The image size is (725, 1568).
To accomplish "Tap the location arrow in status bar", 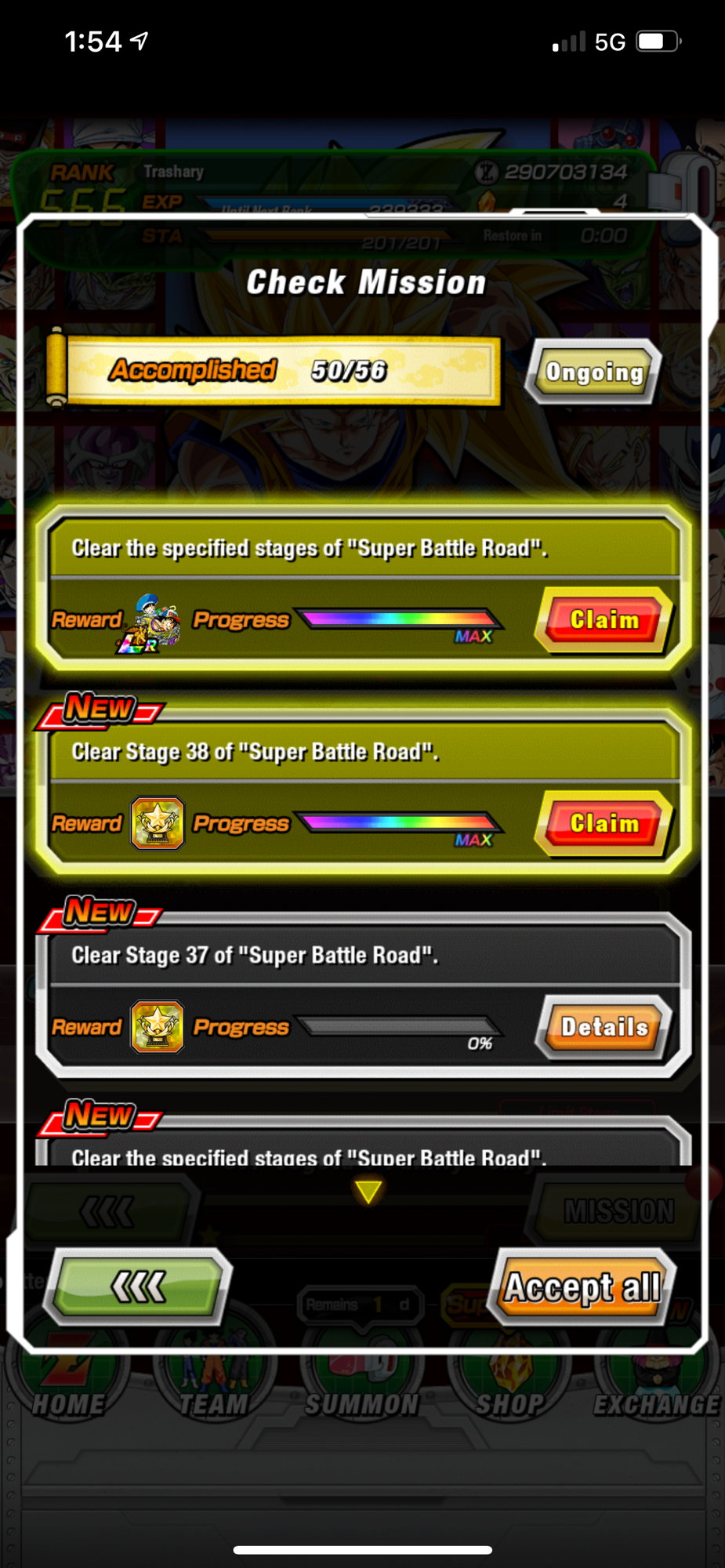I will click(x=140, y=41).
